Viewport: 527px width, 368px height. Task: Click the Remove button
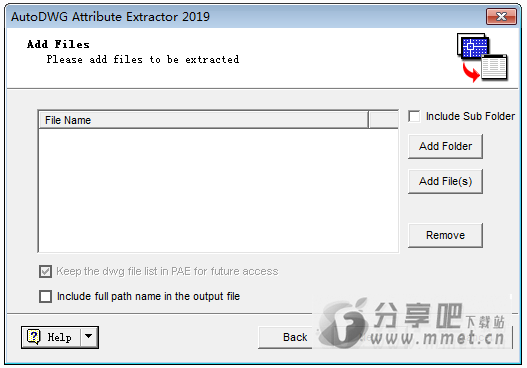pyautogui.click(x=445, y=235)
